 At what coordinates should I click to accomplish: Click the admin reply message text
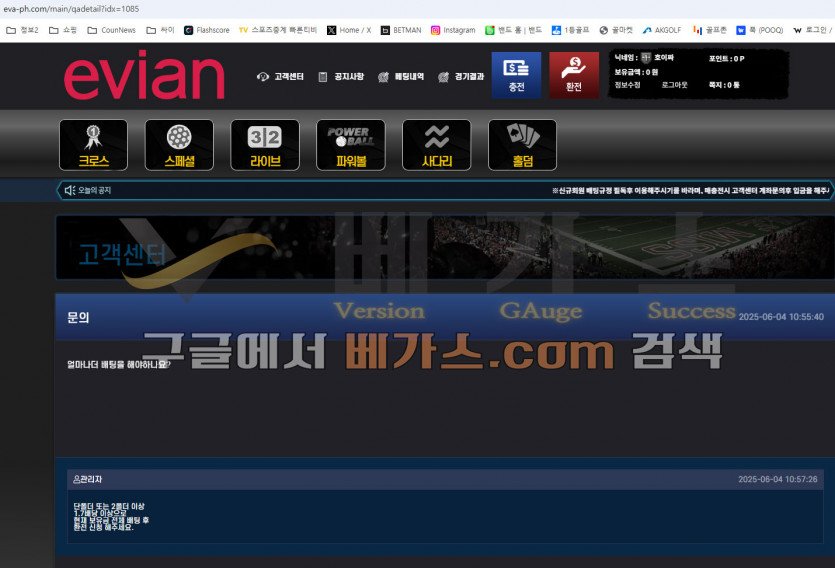(111, 516)
